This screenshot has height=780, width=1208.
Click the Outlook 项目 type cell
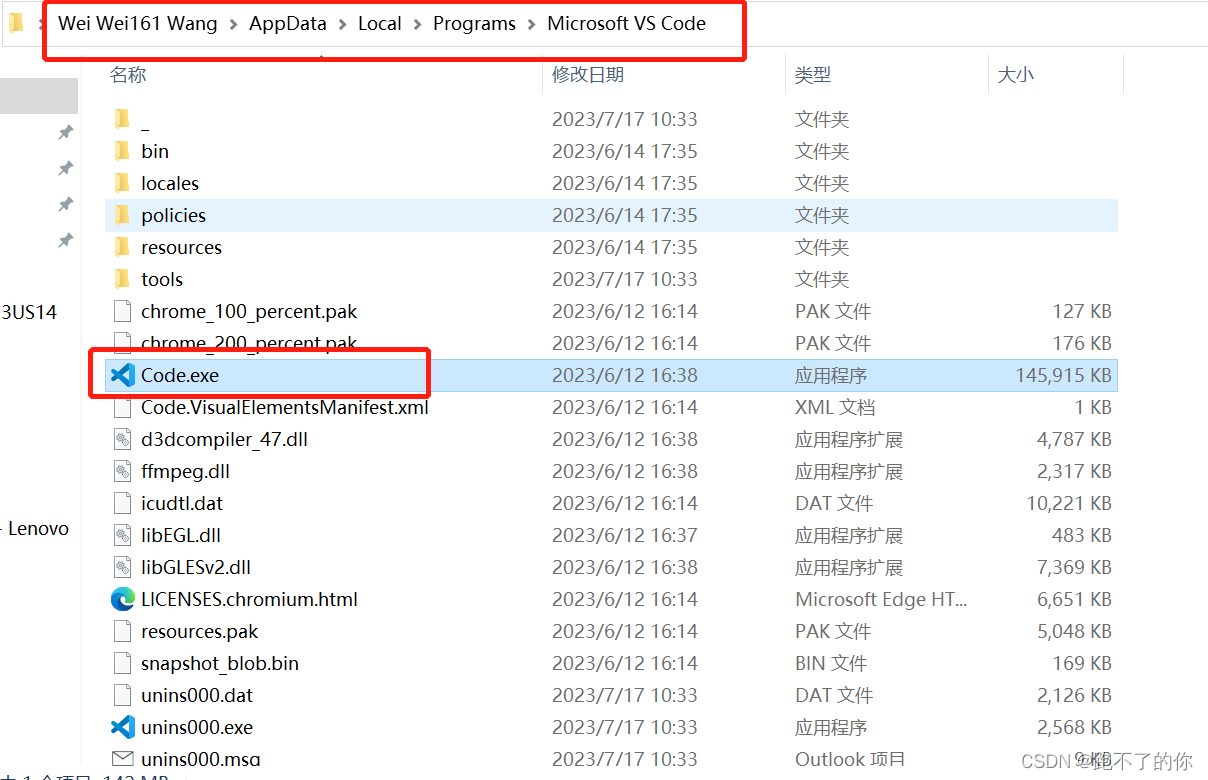point(850,759)
